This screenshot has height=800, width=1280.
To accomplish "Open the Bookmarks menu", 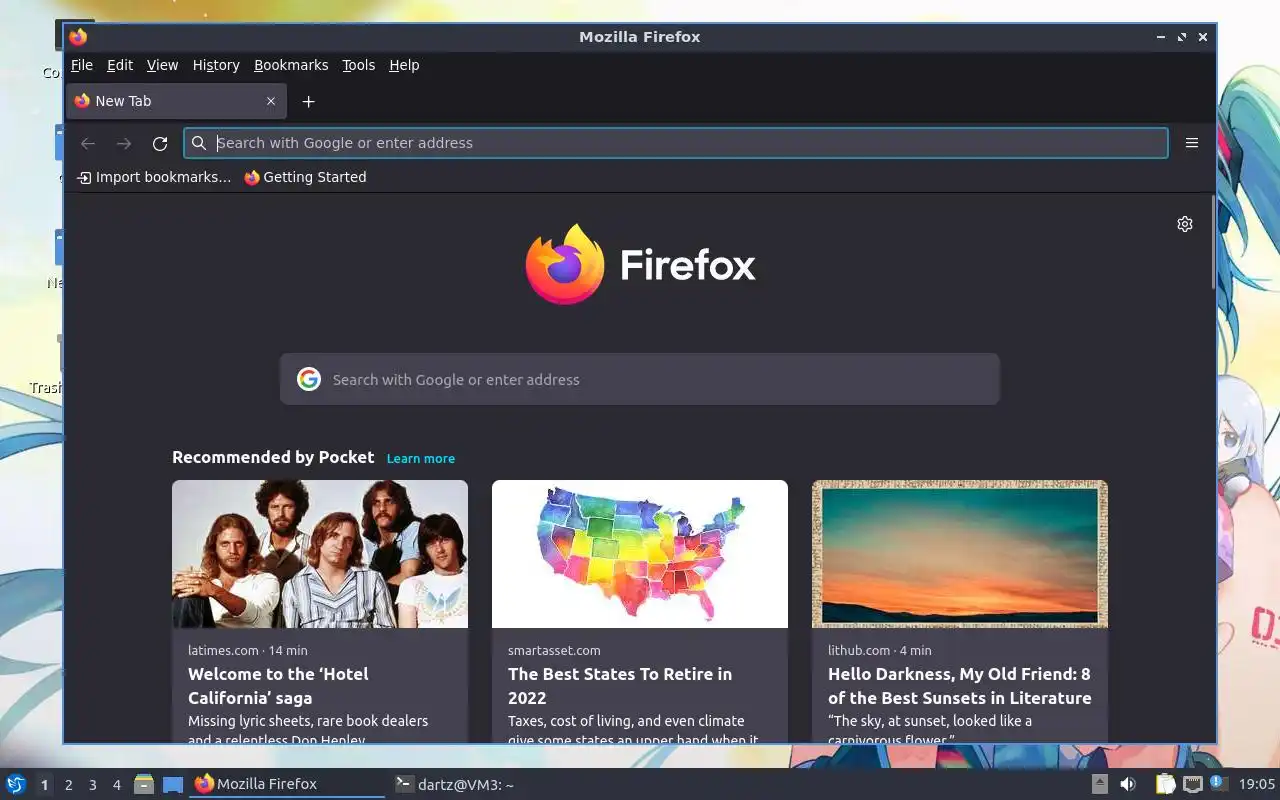I will (291, 65).
